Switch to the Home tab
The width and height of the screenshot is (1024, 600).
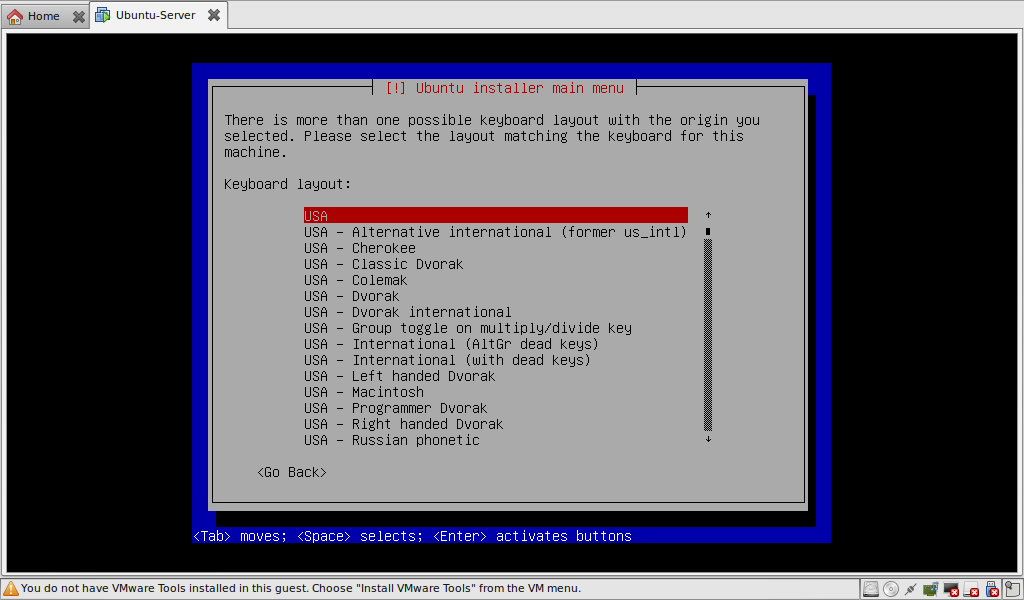coord(44,16)
